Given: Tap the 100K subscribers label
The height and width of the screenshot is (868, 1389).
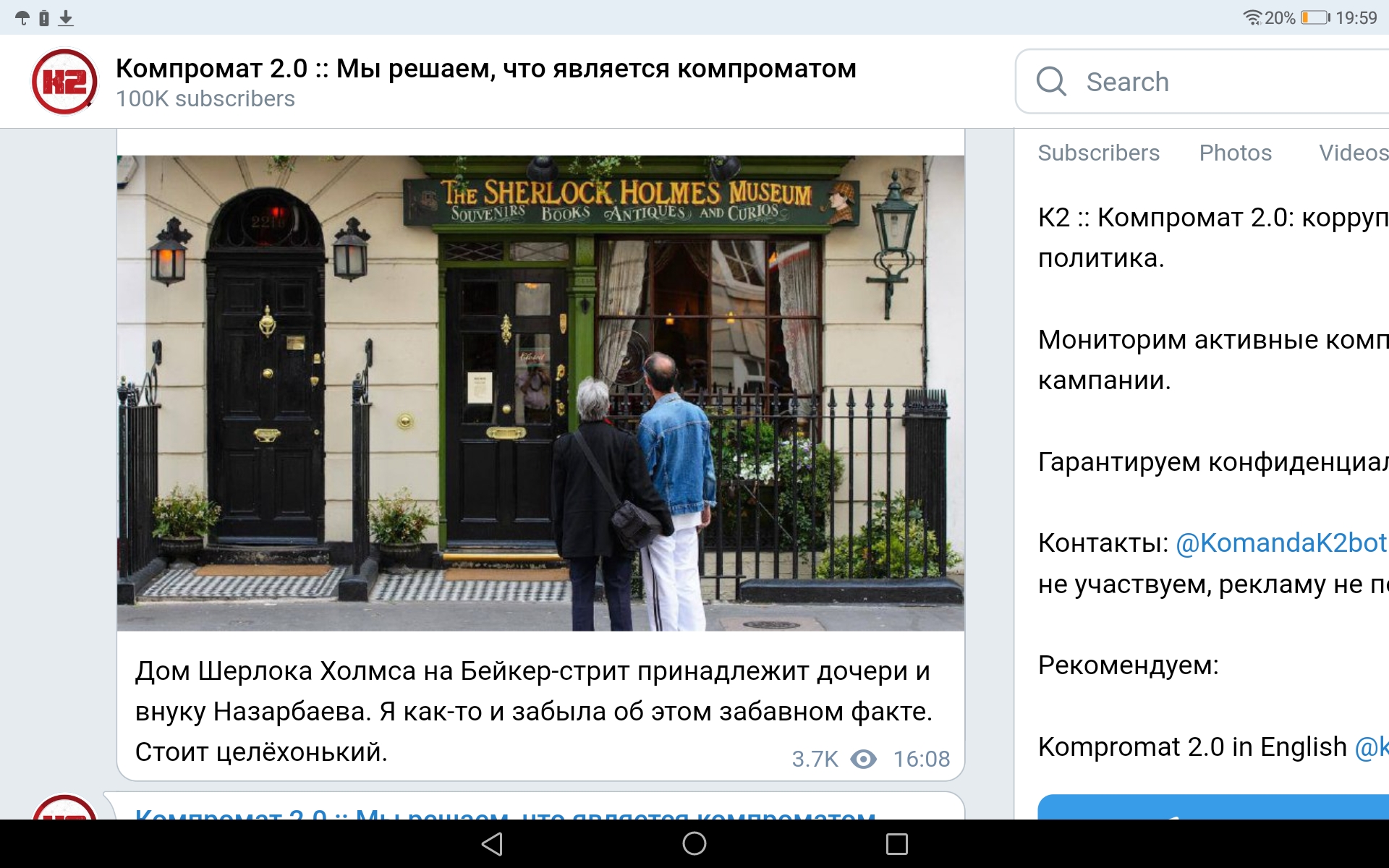Looking at the screenshot, I should click(x=205, y=98).
